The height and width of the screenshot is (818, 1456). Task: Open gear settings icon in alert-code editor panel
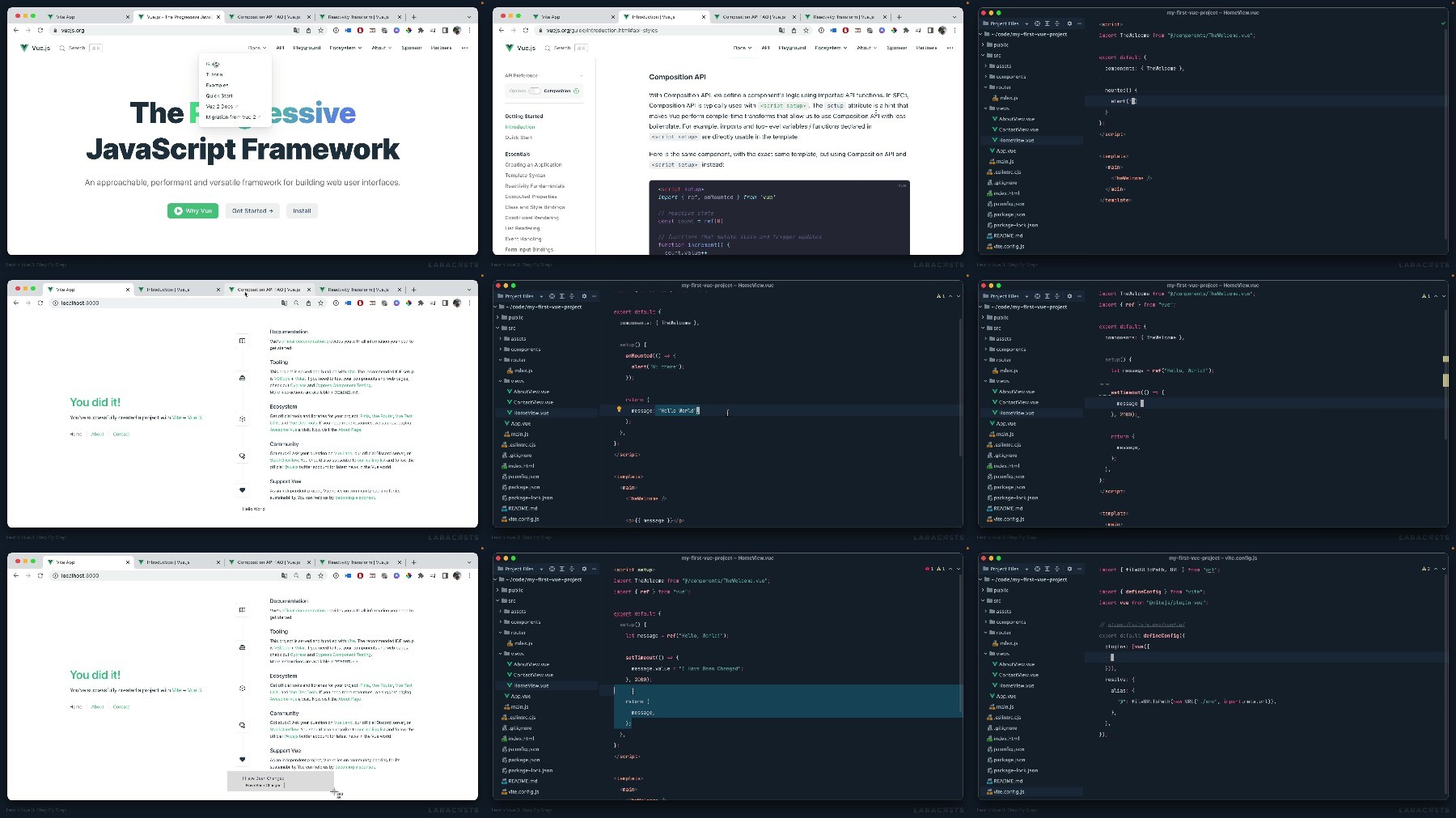[x=1069, y=23]
